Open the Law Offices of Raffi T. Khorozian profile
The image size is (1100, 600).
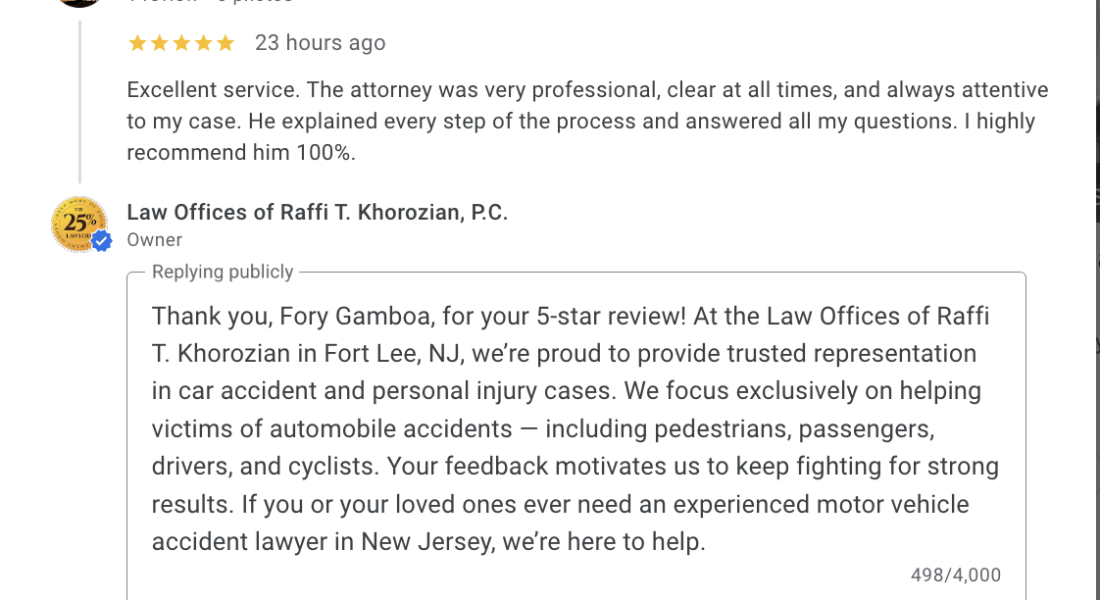(318, 212)
